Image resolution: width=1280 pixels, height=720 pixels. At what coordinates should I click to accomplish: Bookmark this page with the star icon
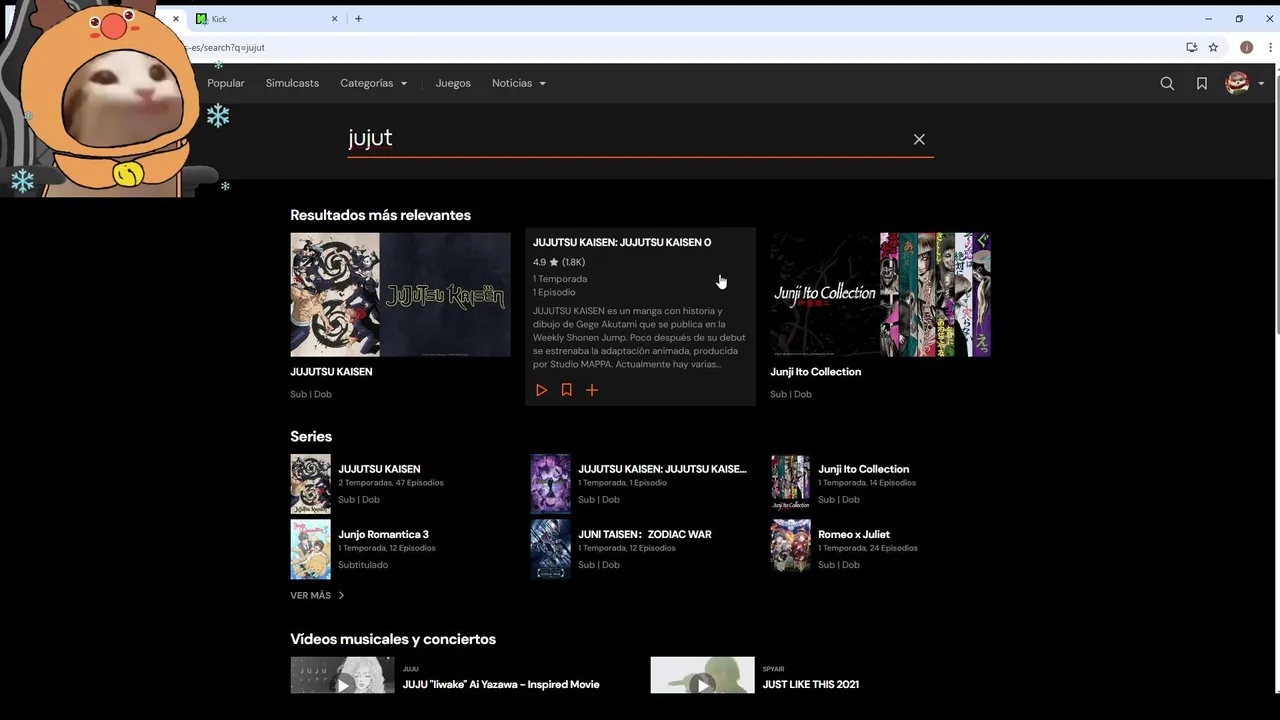pos(1213,47)
